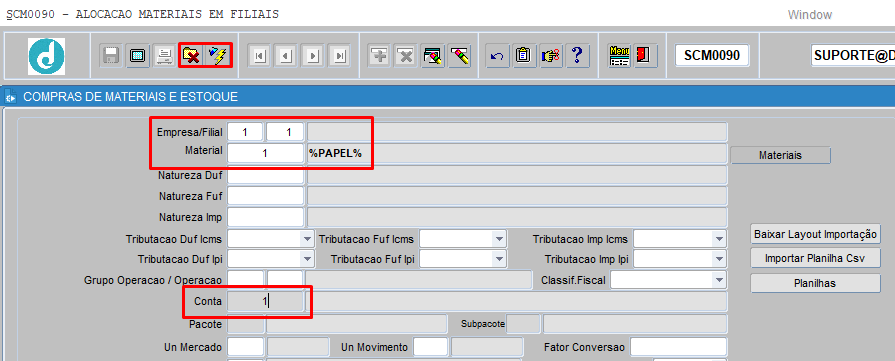Run query with the lightning icon
Viewport: 895px width, 361px height.
(x=217, y=56)
